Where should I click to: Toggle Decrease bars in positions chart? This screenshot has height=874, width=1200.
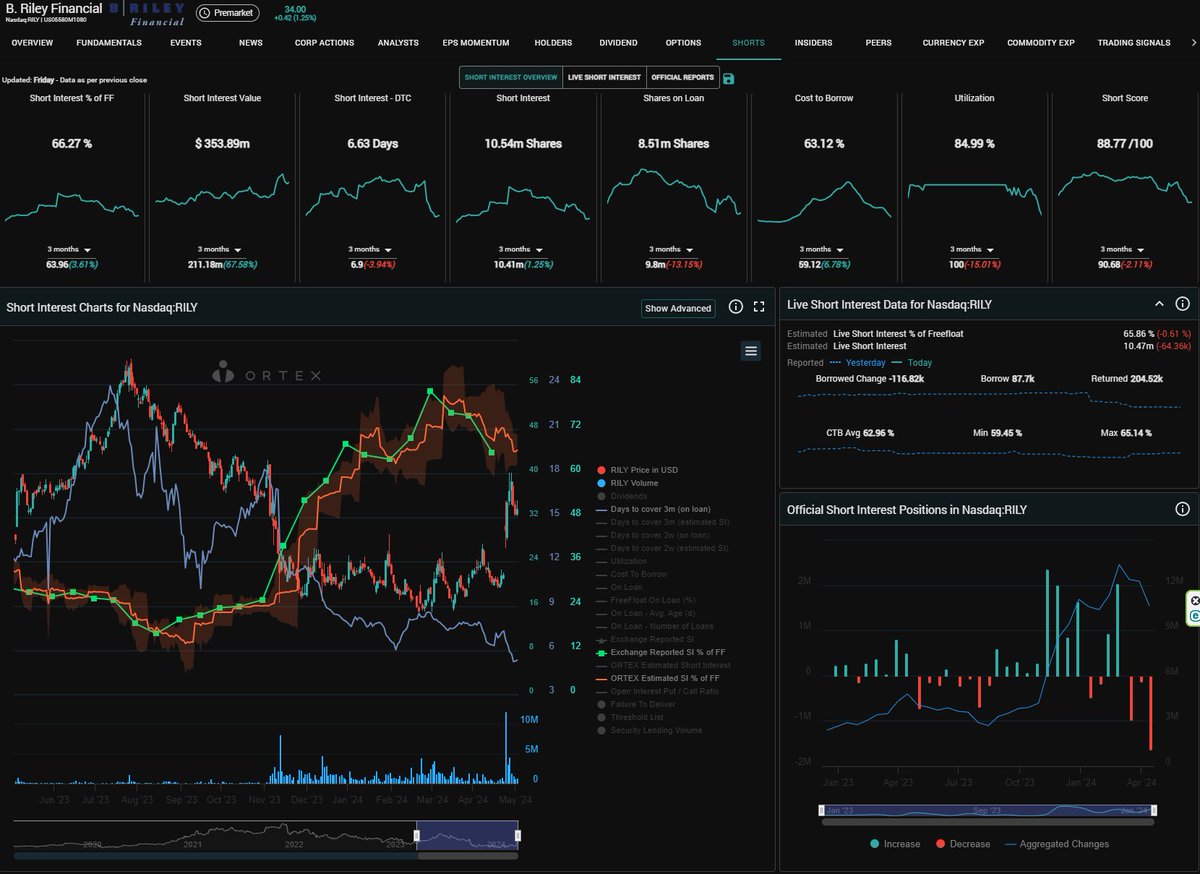click(962, 844)
